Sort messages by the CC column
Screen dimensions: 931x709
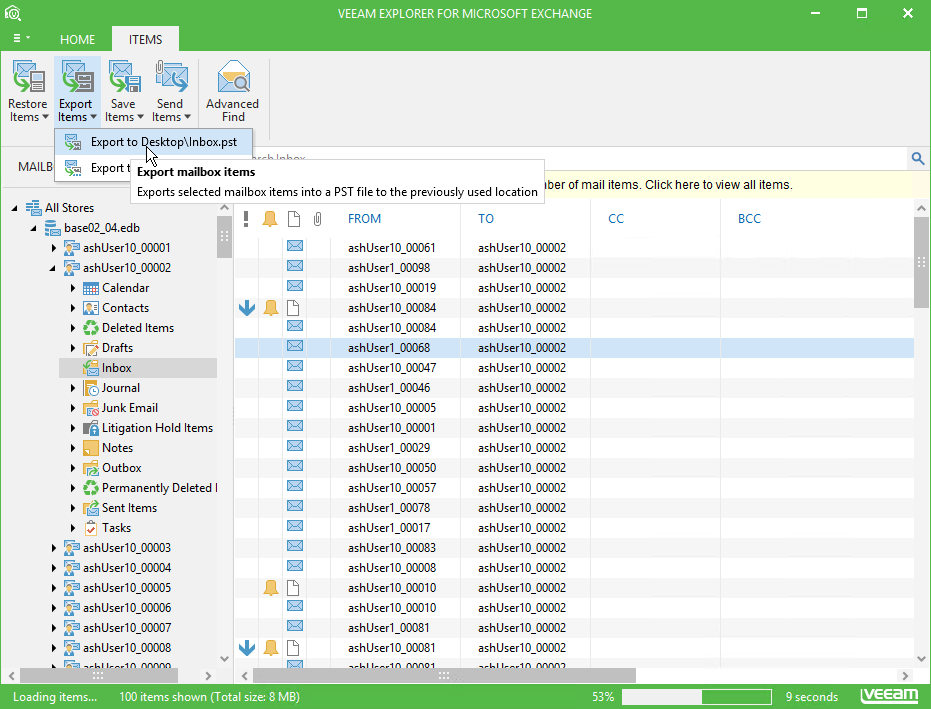point(616,219)
